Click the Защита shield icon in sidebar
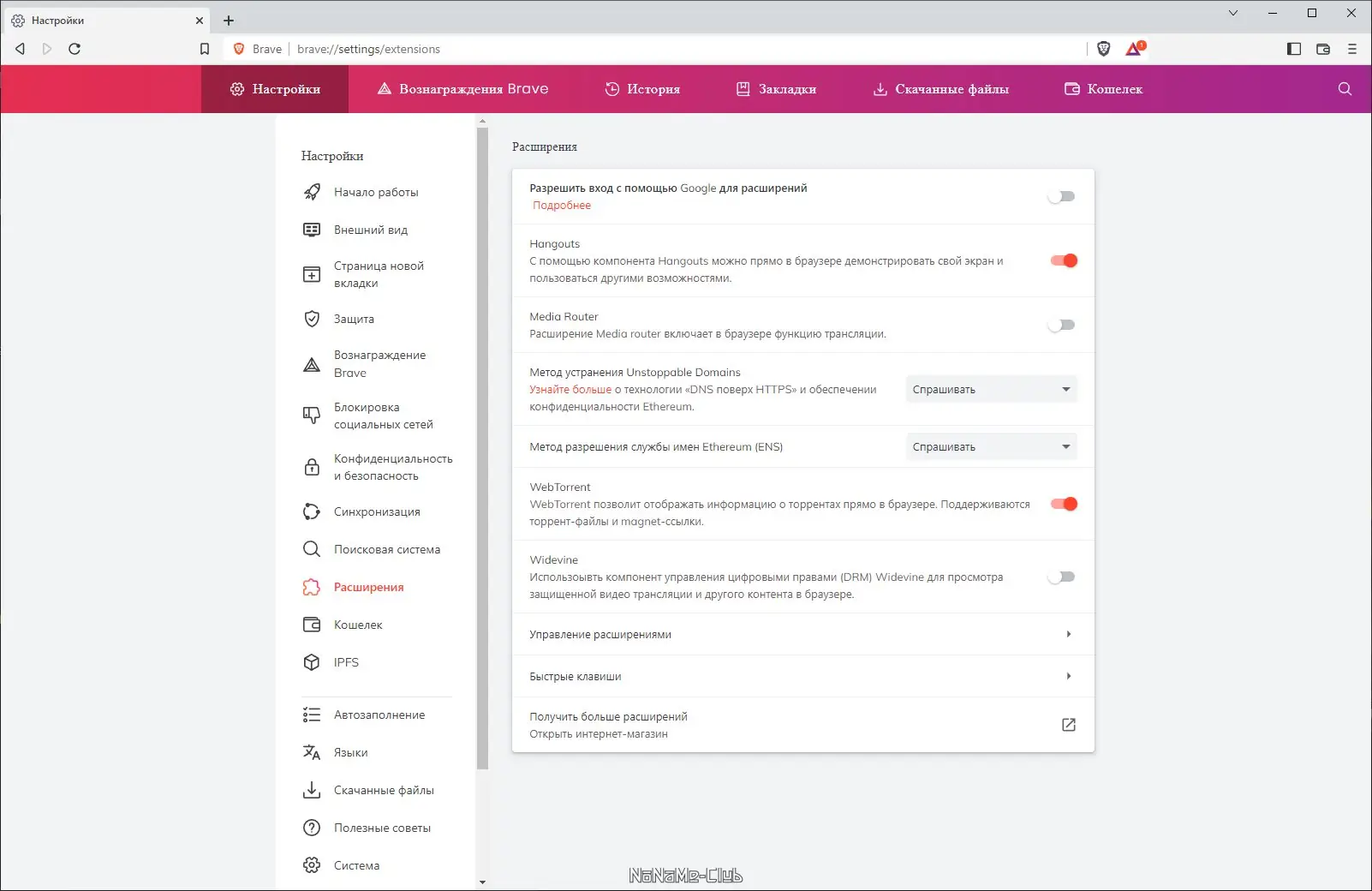1372x891 pixels. (311, 319)
